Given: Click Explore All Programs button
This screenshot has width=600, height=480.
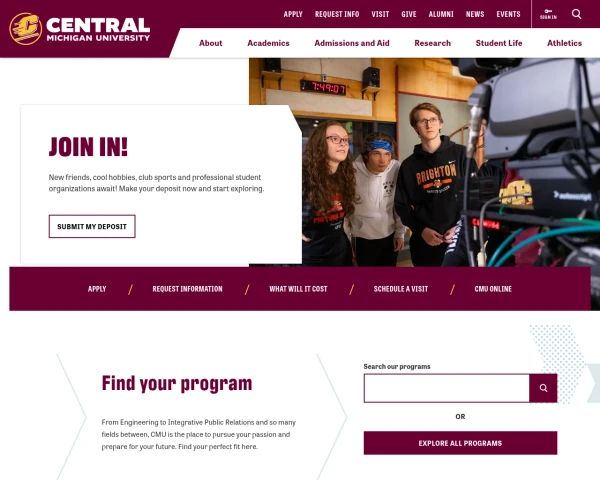Looking at the screenshot, I should (460, 443).
